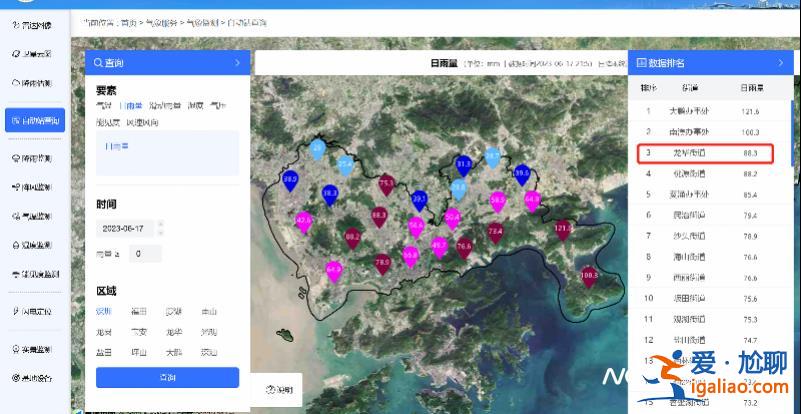Image resolution: width=801 pixels, height=414 pixels.
Task: Select the 64.9 magenta map marker
Action: 334,269
